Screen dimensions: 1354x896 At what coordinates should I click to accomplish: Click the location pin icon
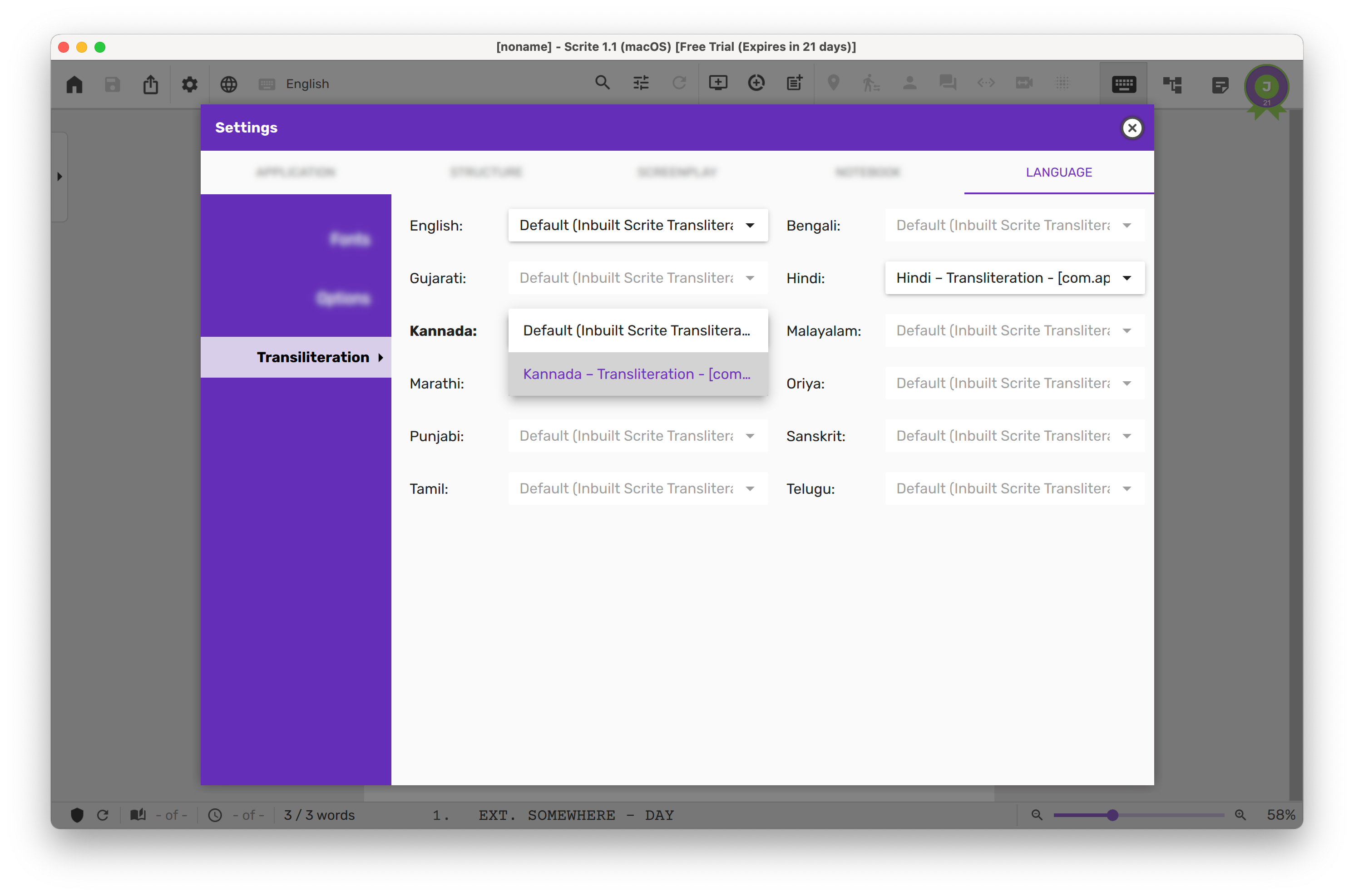coord(833,83)
